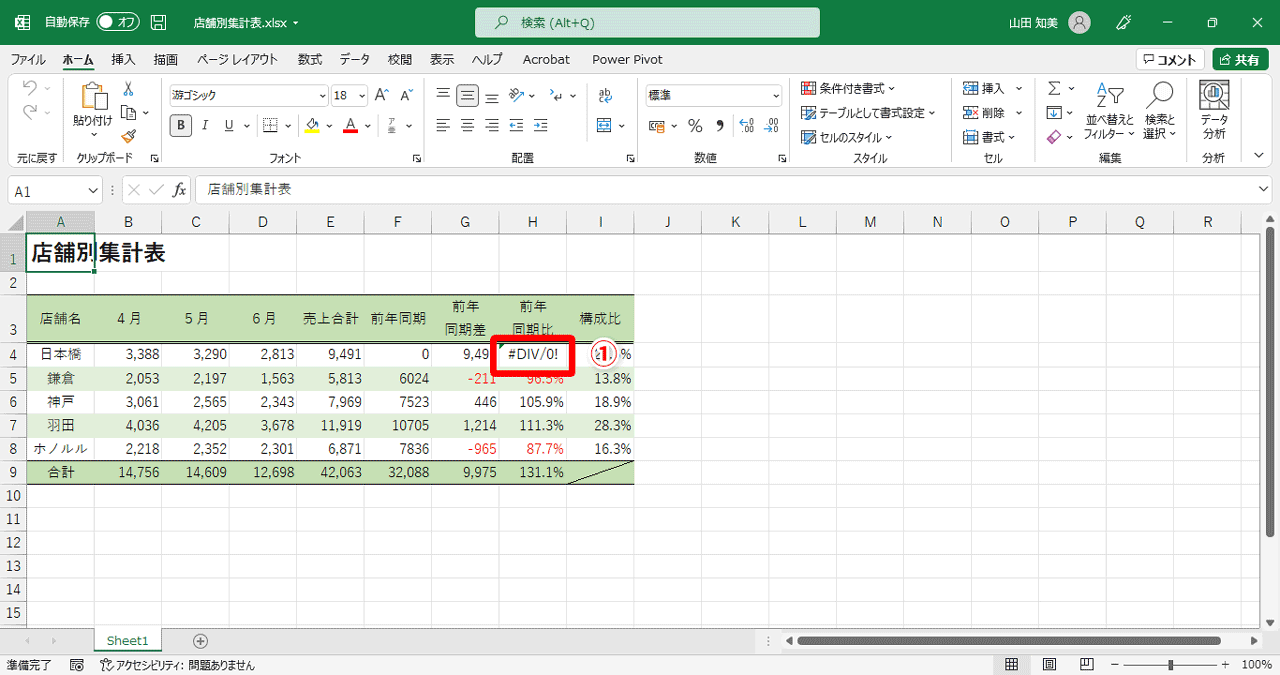Screen dimensions: 1280x675
Task: Apply bold formatting with the B icon
Action: coord(180,125)
